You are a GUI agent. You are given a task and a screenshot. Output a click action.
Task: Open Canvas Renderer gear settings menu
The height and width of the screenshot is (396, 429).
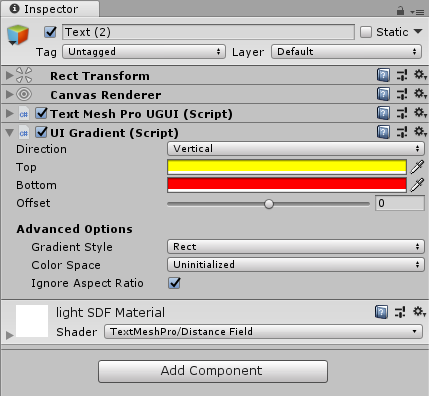point(420,94)
